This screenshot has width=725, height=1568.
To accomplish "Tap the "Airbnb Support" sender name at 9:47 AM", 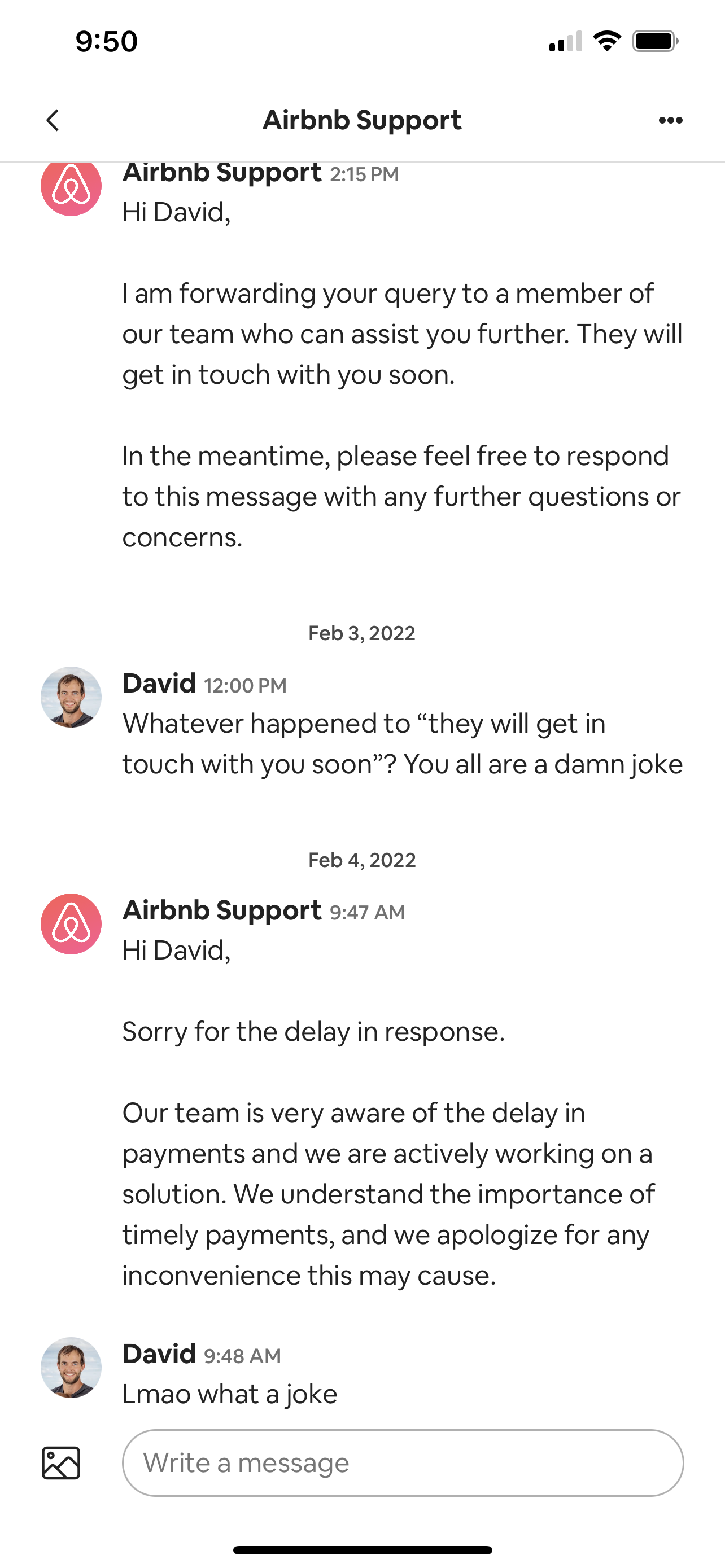I will (x=221, y=910).
